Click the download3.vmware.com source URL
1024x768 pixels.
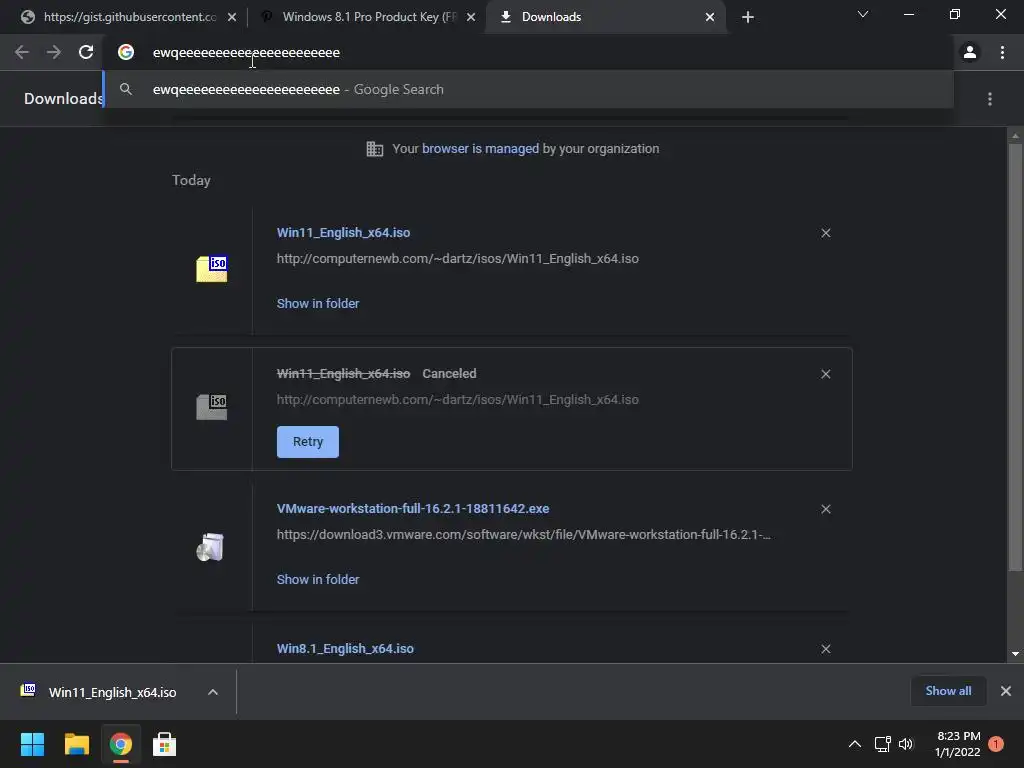pos(524,535)
